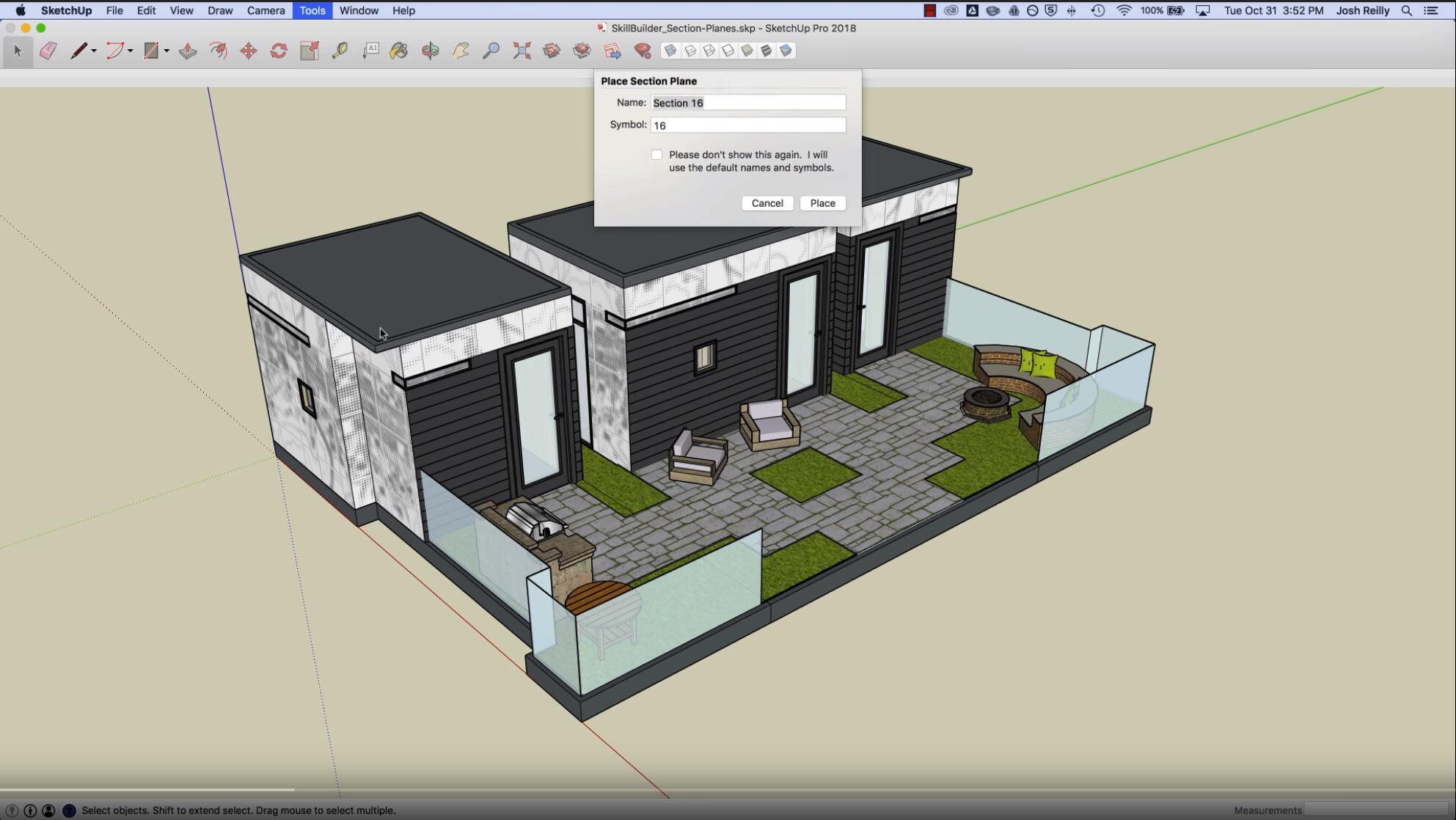Select the Paint Bucket tool
Viewport: 1456px width, 820px height.
point(399,51)
